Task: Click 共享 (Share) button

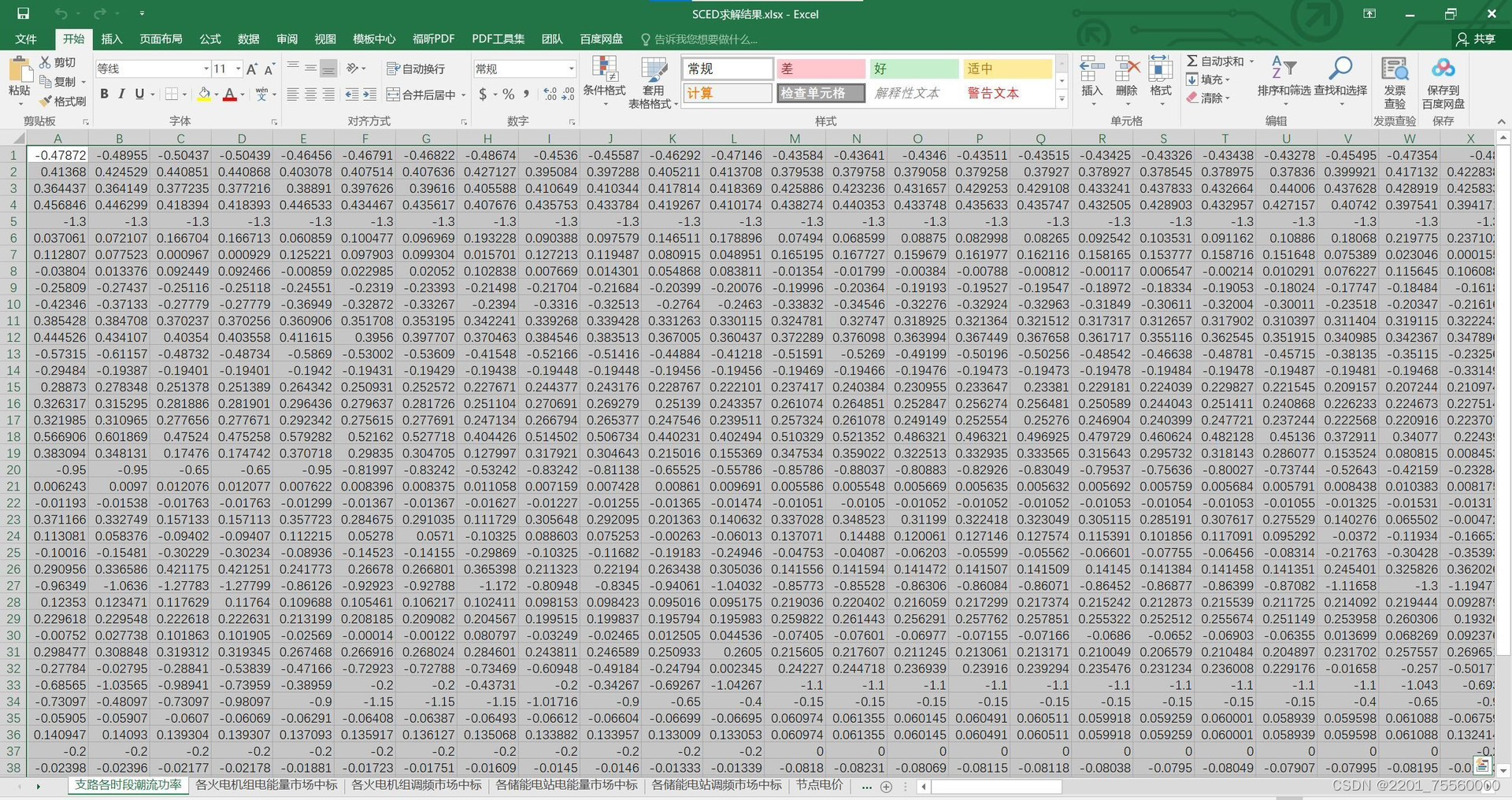Action: click(1477, 39)
